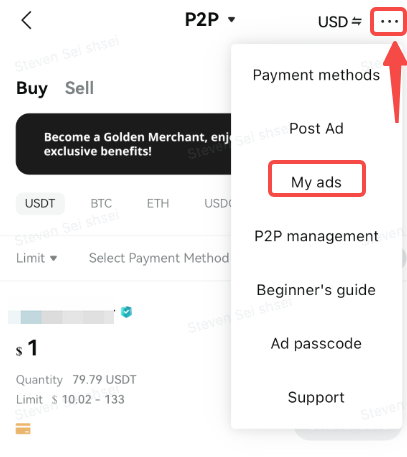Open the Limit filter dropdown

(36, 258)
